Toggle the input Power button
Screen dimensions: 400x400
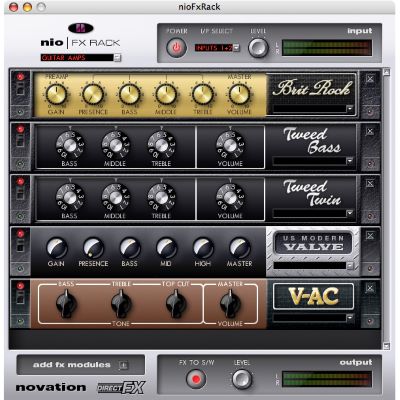tap(176, 48)
